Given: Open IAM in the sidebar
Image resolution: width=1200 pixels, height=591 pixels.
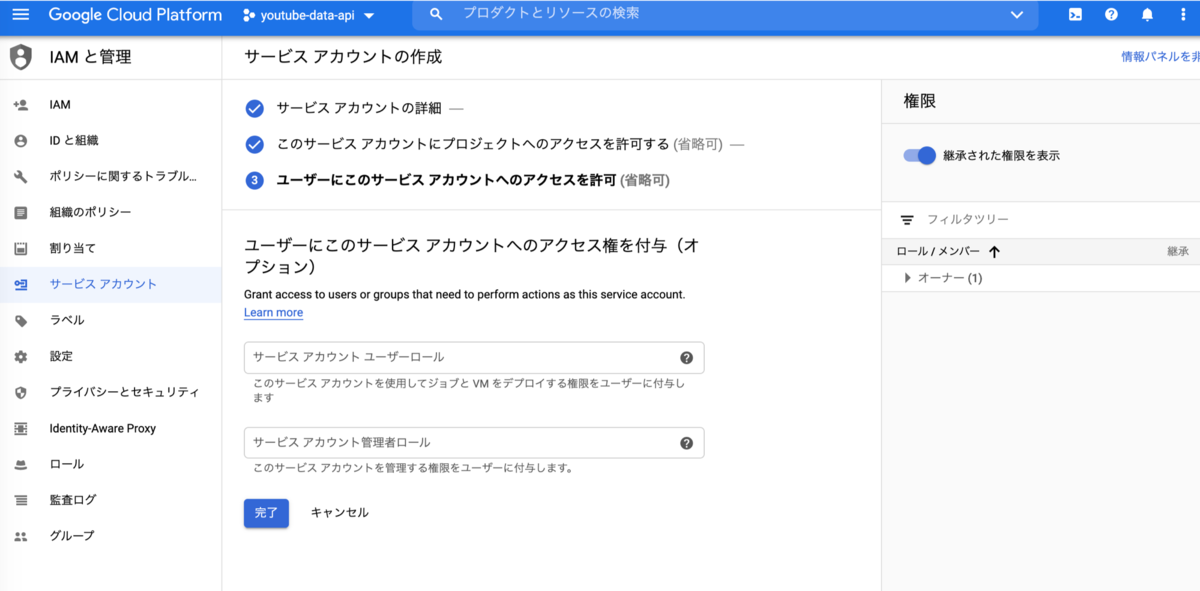Looking at the screenshot, I should [x=110, y=104].
